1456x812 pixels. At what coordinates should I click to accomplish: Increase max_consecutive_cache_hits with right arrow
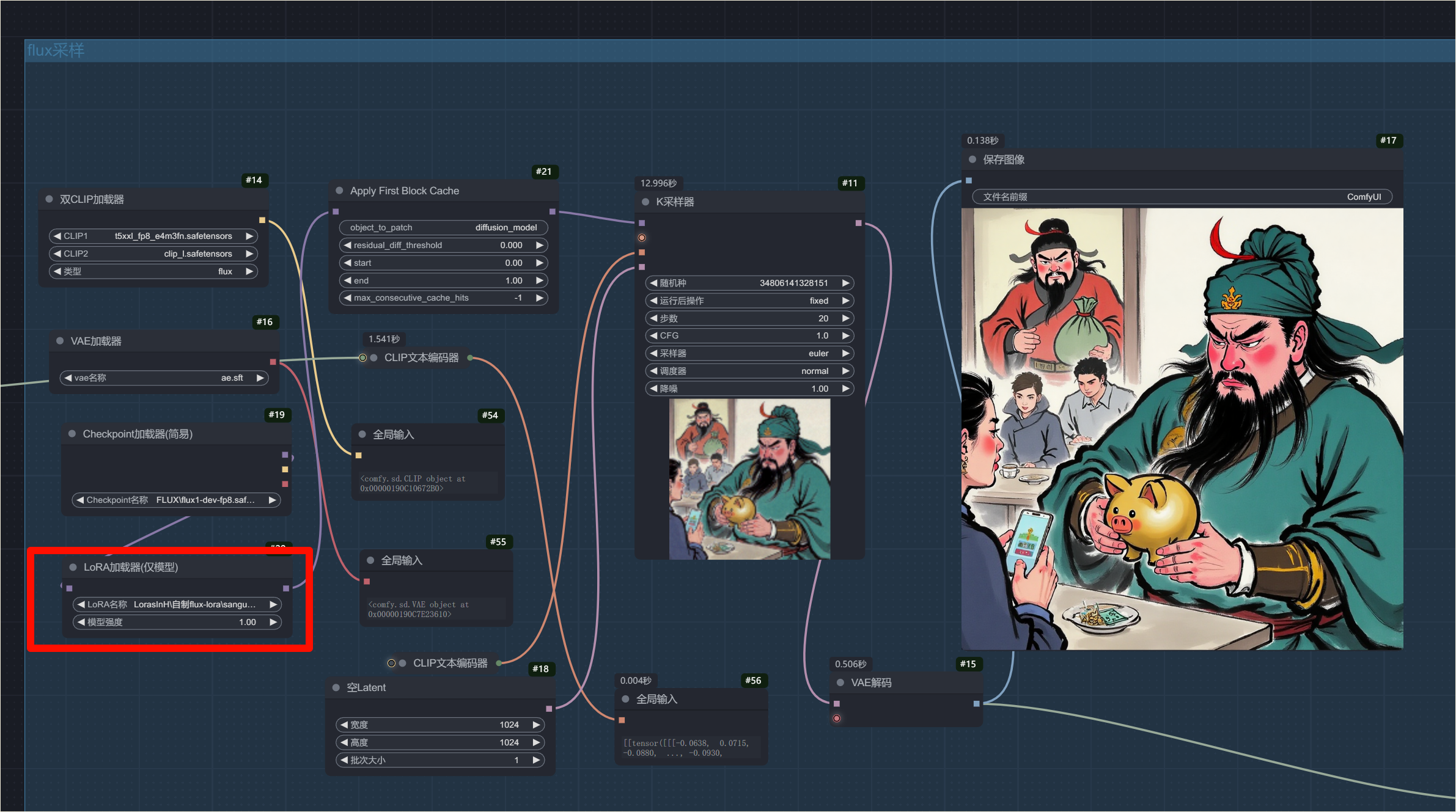(540, 298)
